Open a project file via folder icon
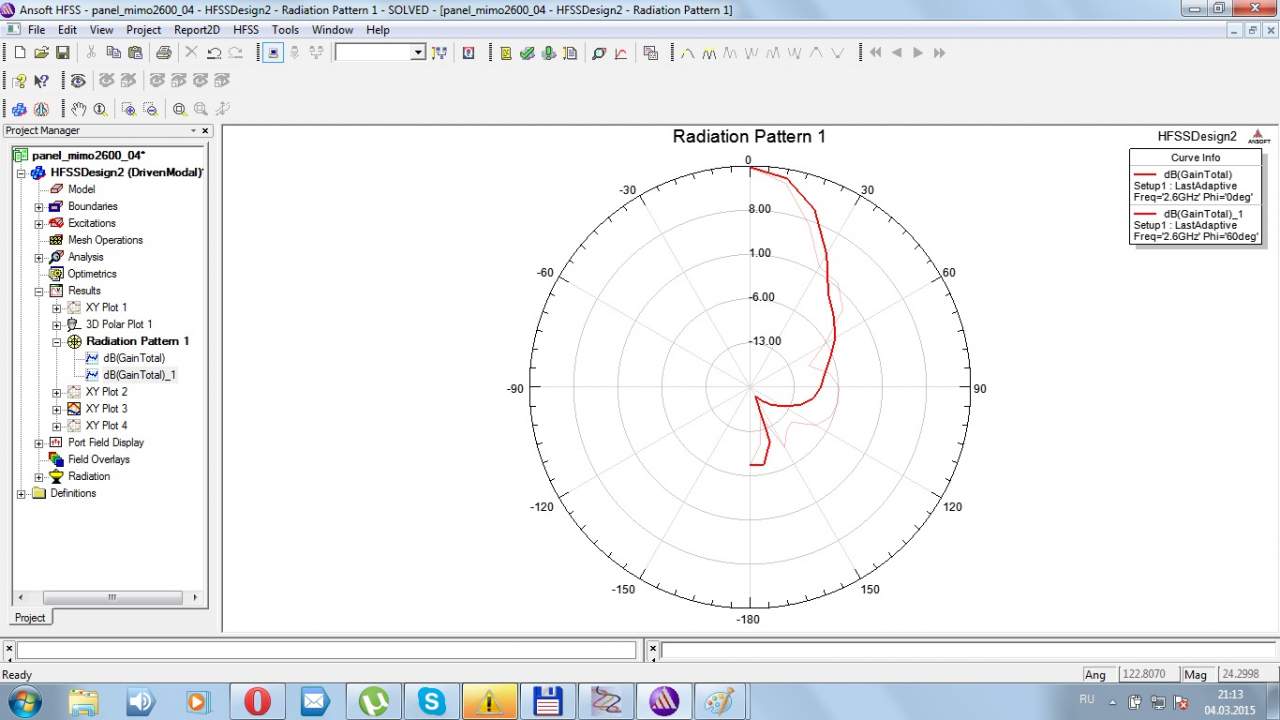The width and height of the screenshot is (1280, 720). [41, 53]
